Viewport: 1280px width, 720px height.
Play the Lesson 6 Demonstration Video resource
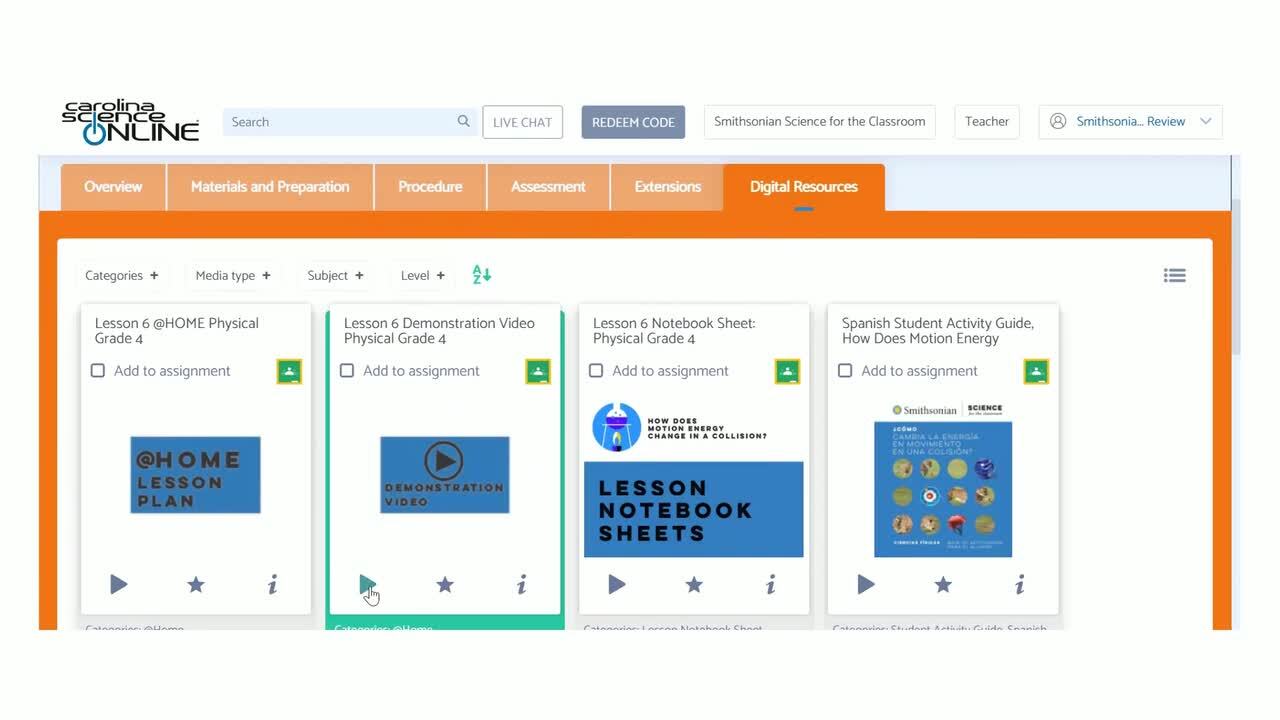click(x=368, y=584)
